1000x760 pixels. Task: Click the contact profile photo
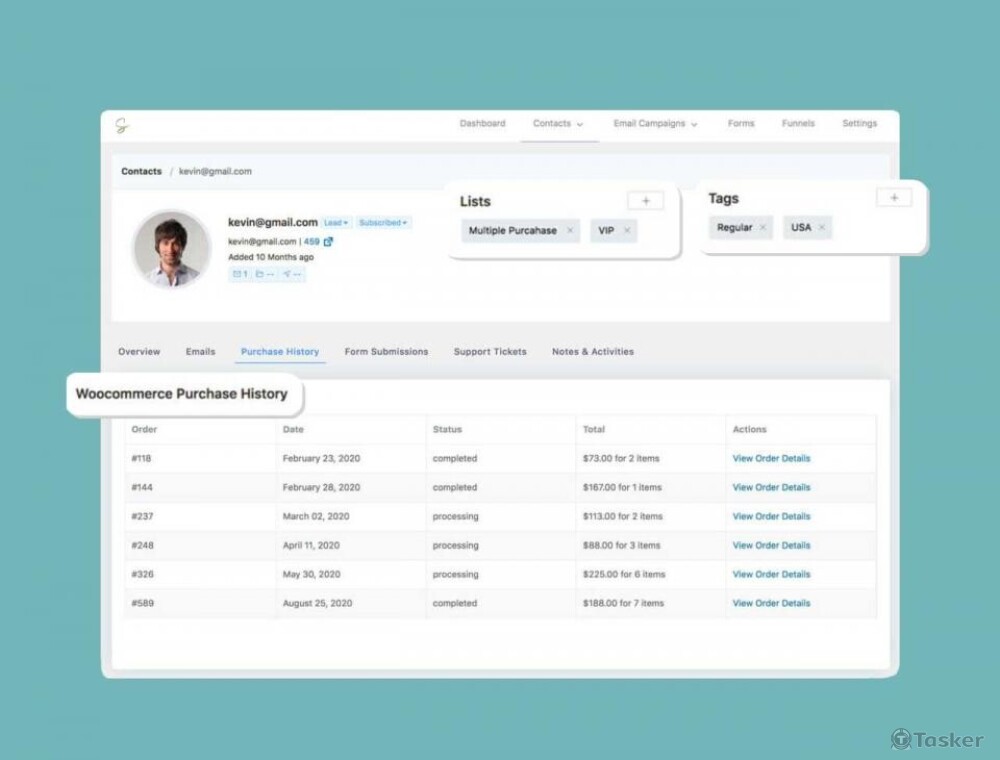click(x=171, y=249)
